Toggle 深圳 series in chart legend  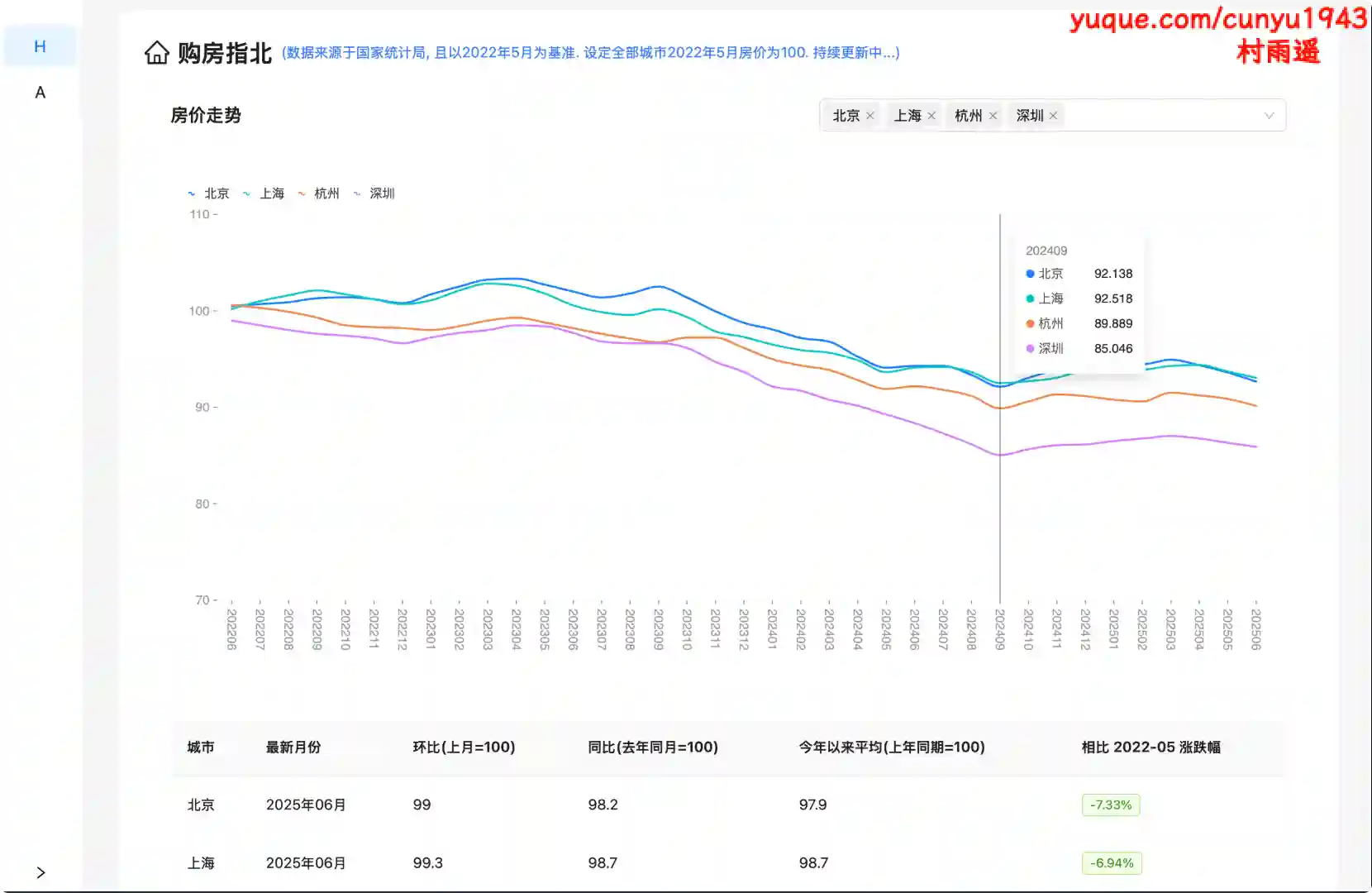click(374, 193)
